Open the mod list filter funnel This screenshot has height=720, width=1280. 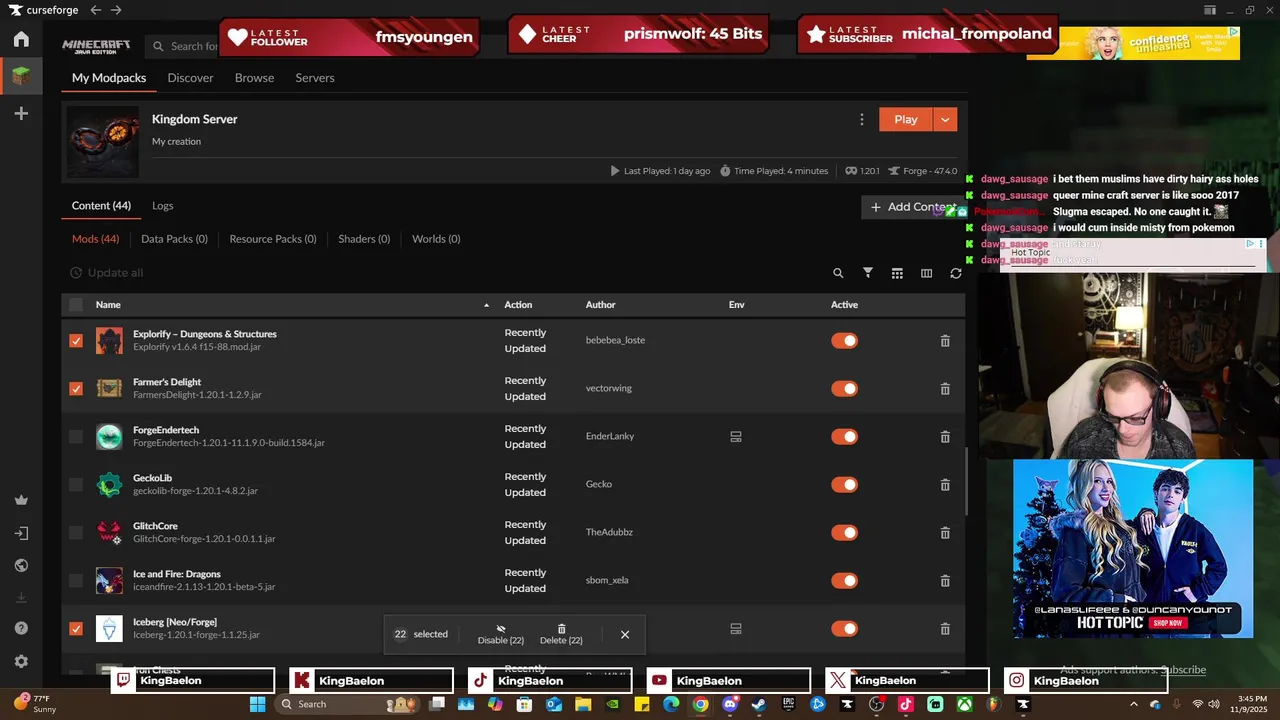868,273
